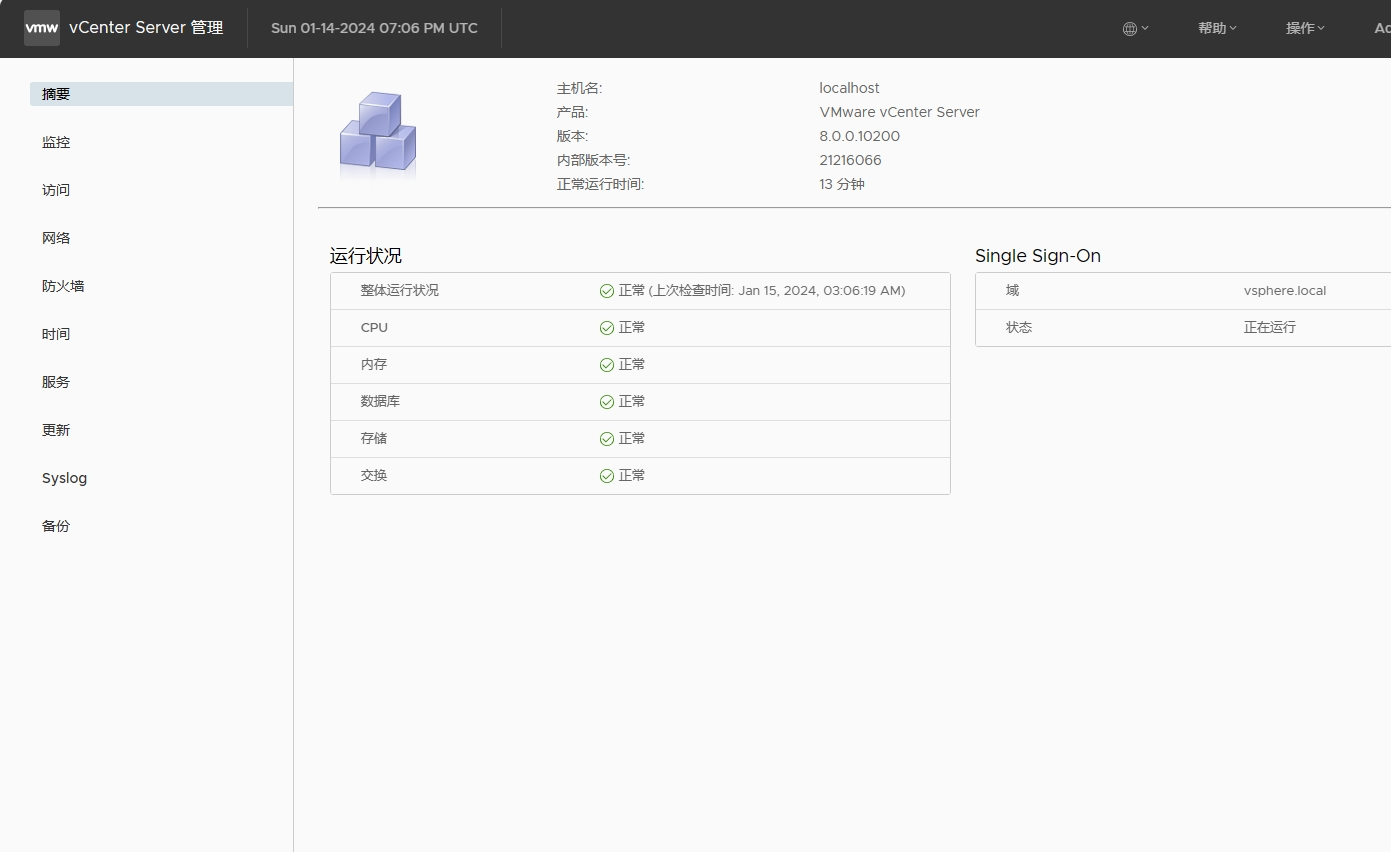This screenshot has height=852, width=1391.
Task: Click the 运行状况 section heading
Action: pos(366,256)
